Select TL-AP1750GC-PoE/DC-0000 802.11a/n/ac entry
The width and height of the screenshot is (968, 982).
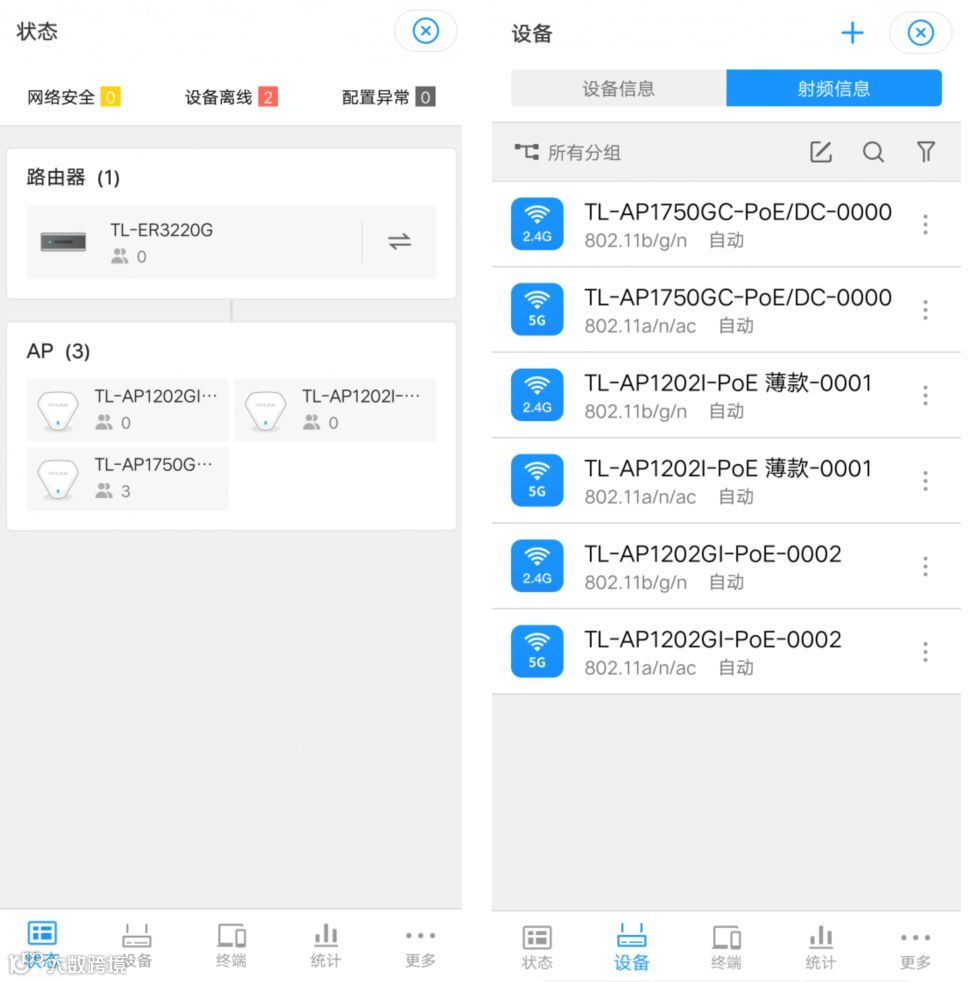[x=726, y=310]
